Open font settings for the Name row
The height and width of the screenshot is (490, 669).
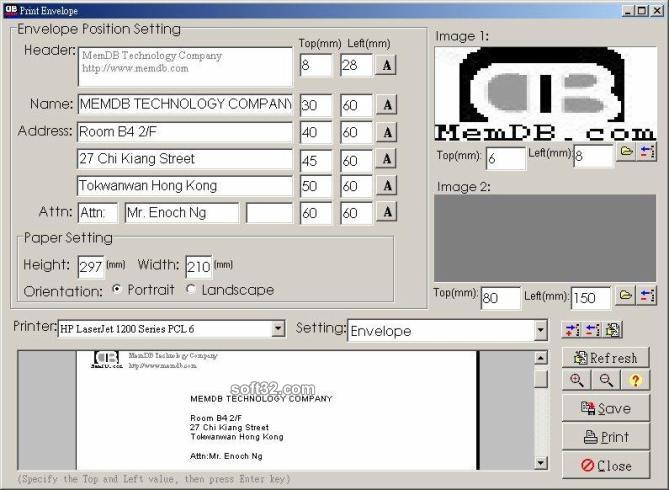[x=386, y=105]
